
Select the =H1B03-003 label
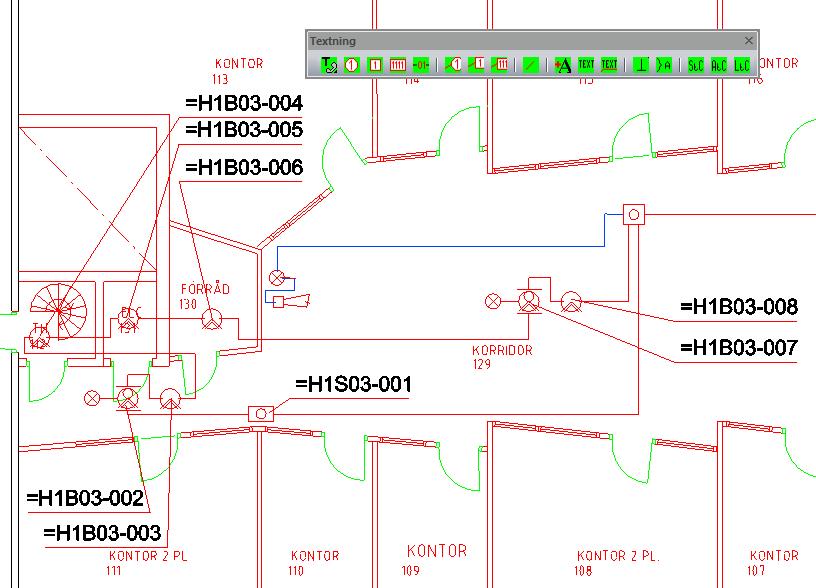103,533
